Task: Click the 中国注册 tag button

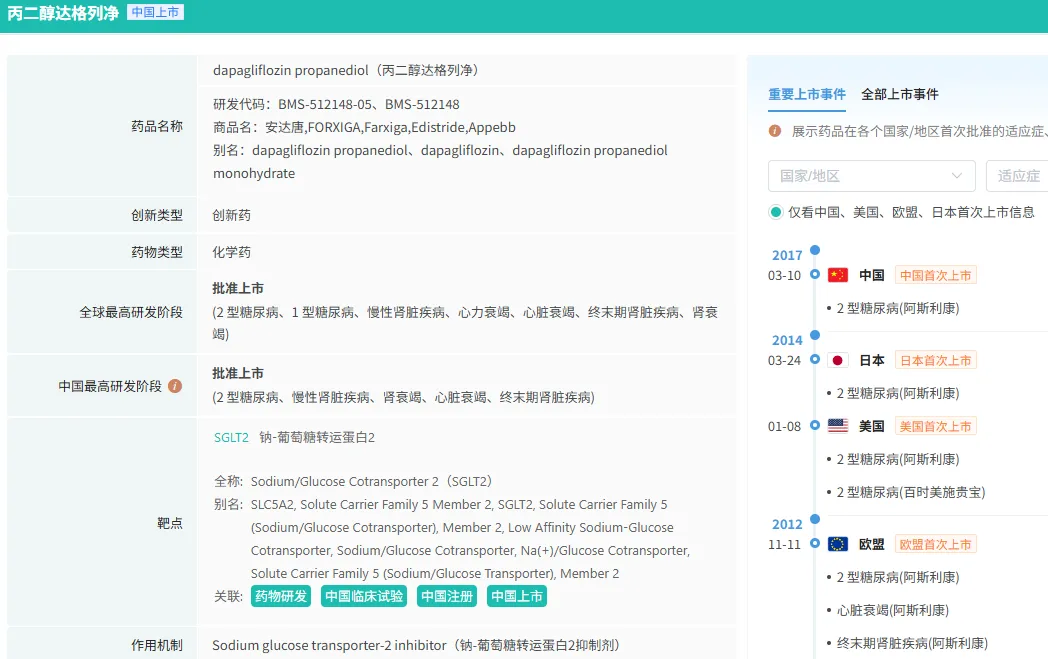Action: point(446,596)
